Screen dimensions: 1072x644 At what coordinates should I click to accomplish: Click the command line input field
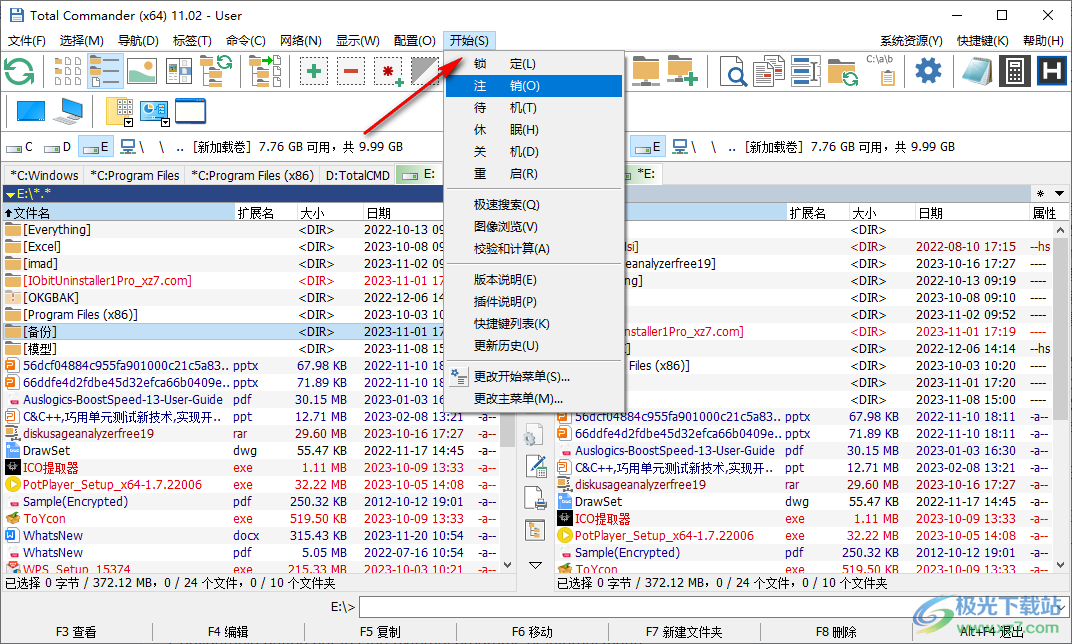click(x=713, y=607)
